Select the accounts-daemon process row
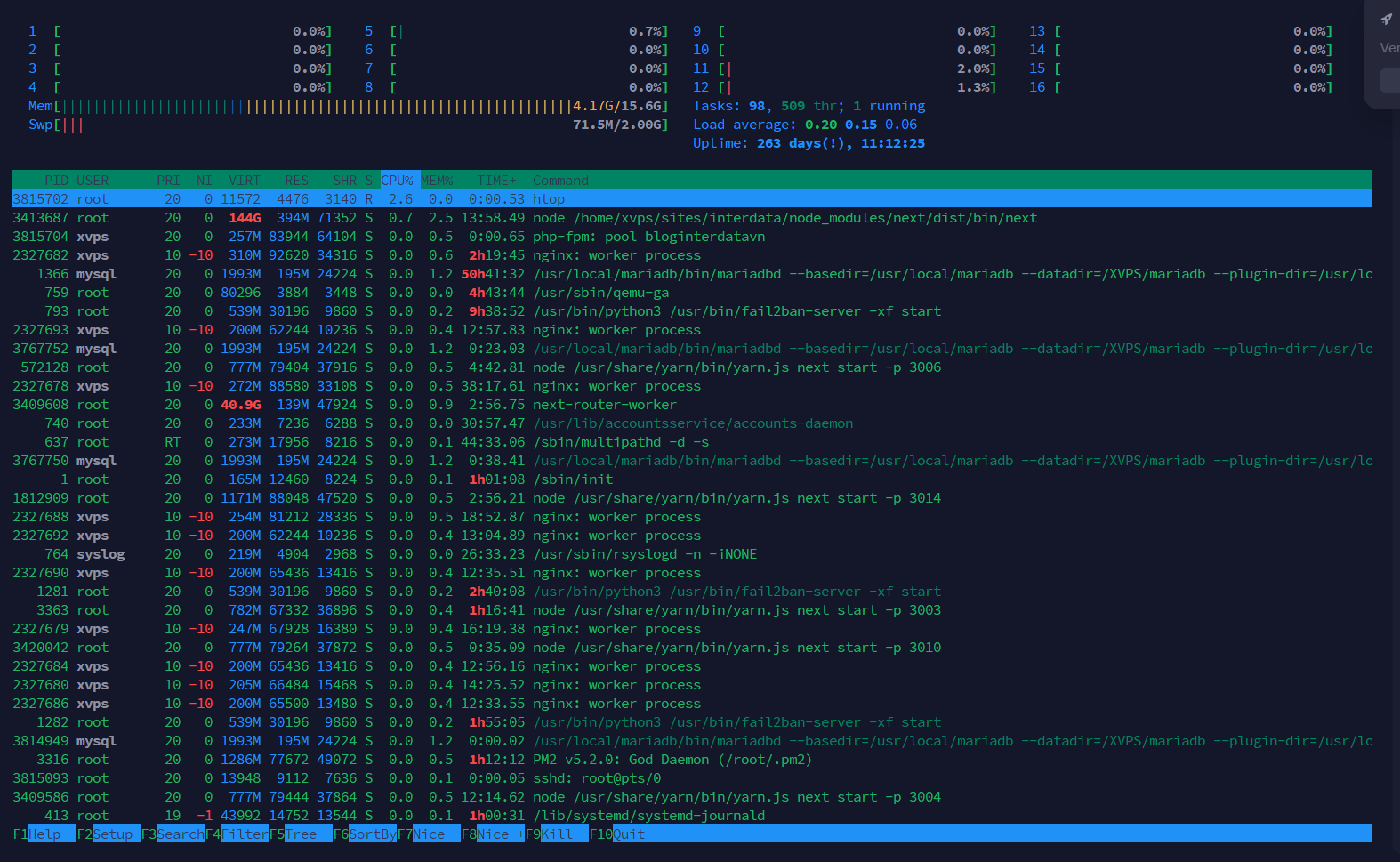 pos(692,423)
